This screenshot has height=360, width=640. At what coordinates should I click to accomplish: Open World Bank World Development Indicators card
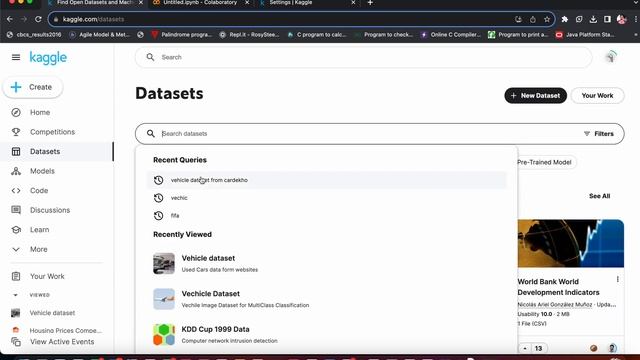(x=558, y=287)
